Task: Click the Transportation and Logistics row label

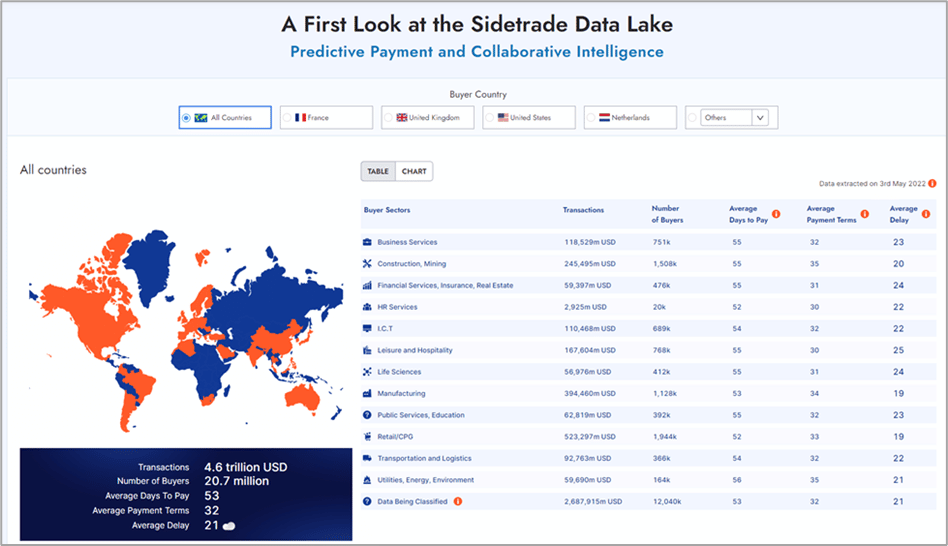Action: [x=424, y=458]
